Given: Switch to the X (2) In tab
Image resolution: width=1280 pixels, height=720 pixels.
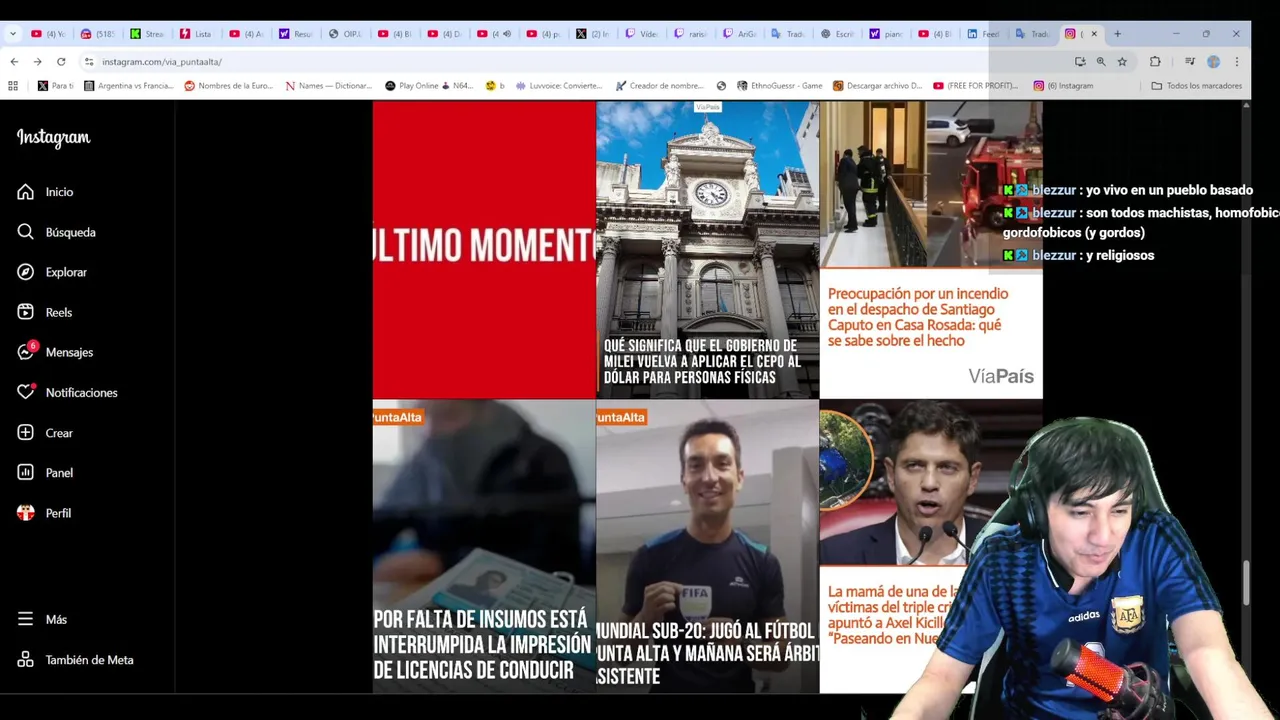Looking at the screenshot, I should click(592, 34).
